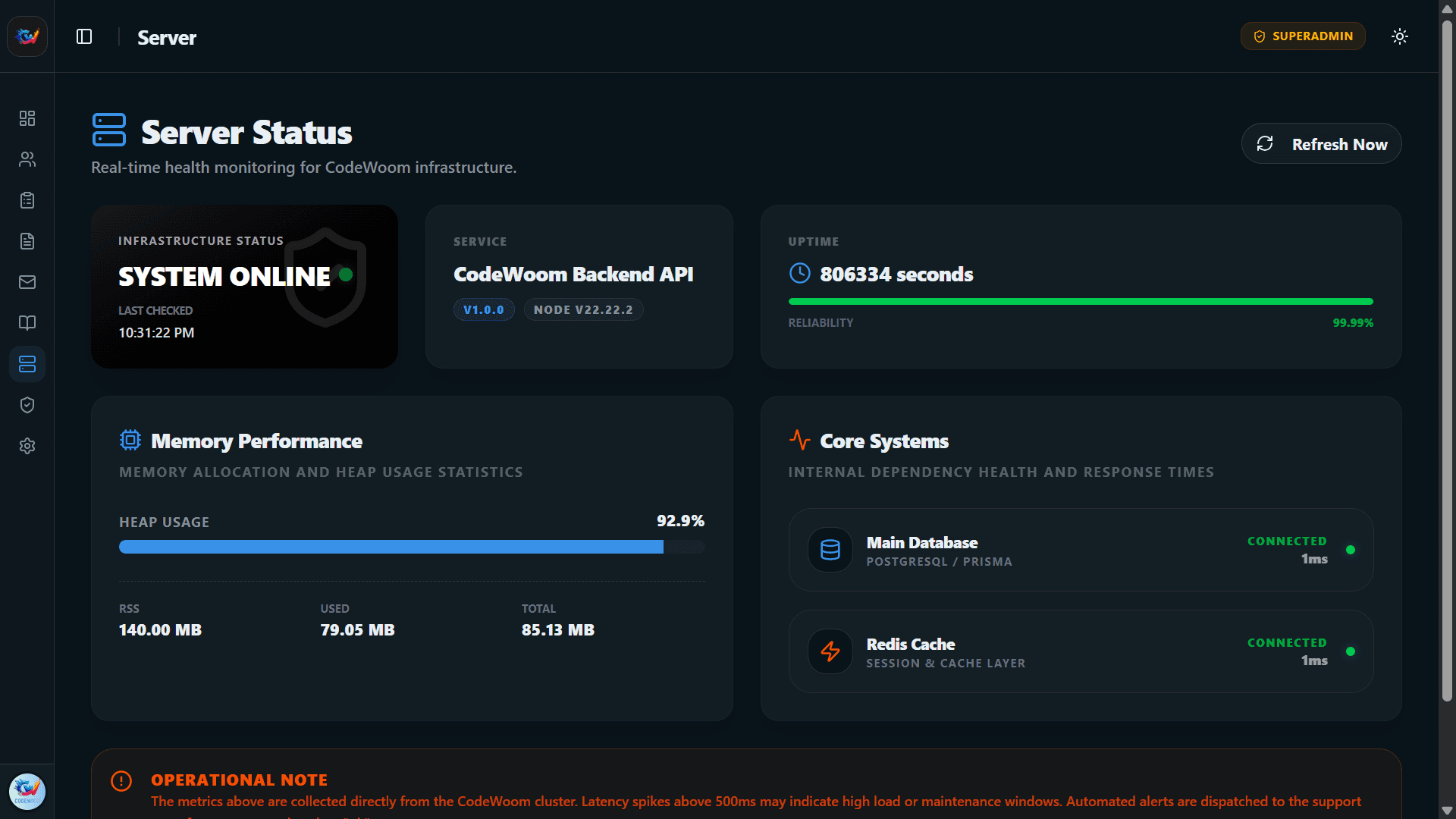This screenshot has height=819, width=1456.
Task: Click the SESSION & CACHE LAYER subtitle
Action: (946, 664)
